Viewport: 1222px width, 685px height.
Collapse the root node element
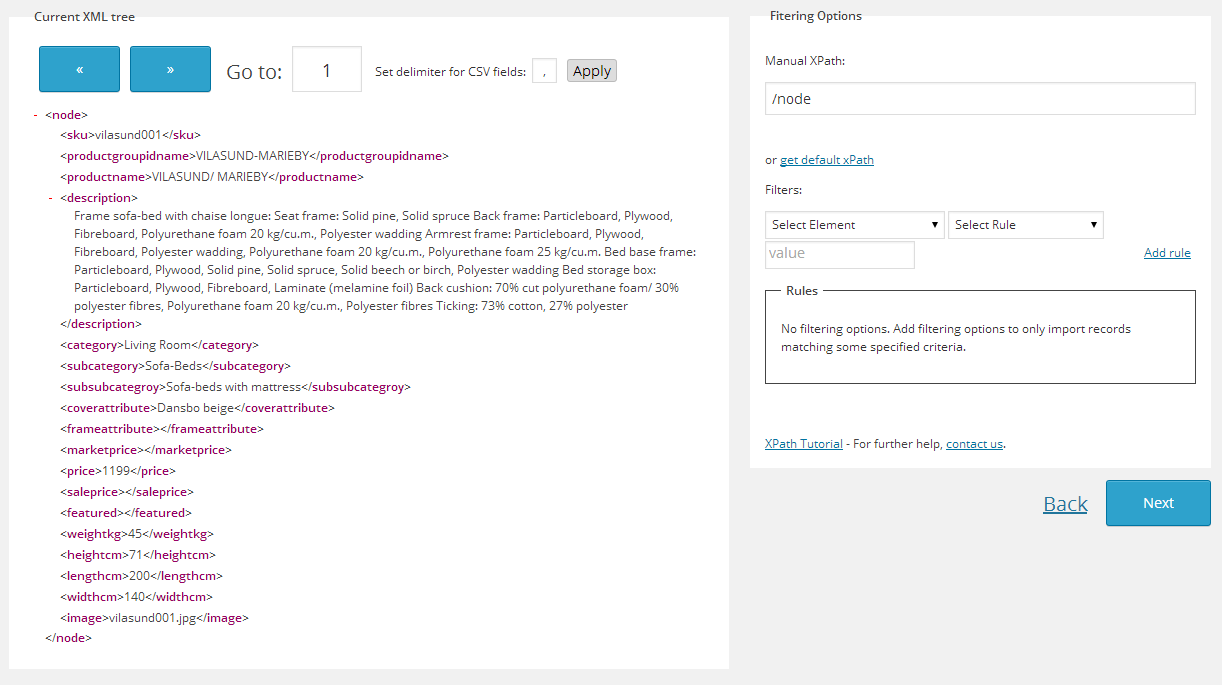pos(36,115)
